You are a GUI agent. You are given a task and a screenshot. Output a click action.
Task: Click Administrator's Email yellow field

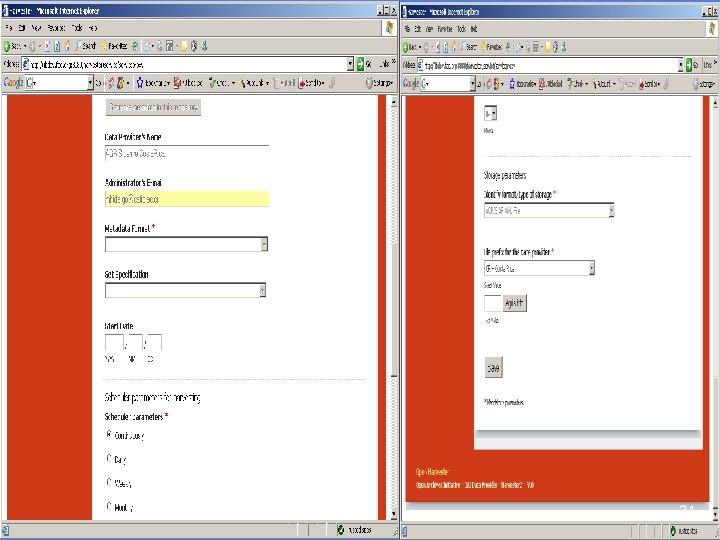tap(187, 199)
